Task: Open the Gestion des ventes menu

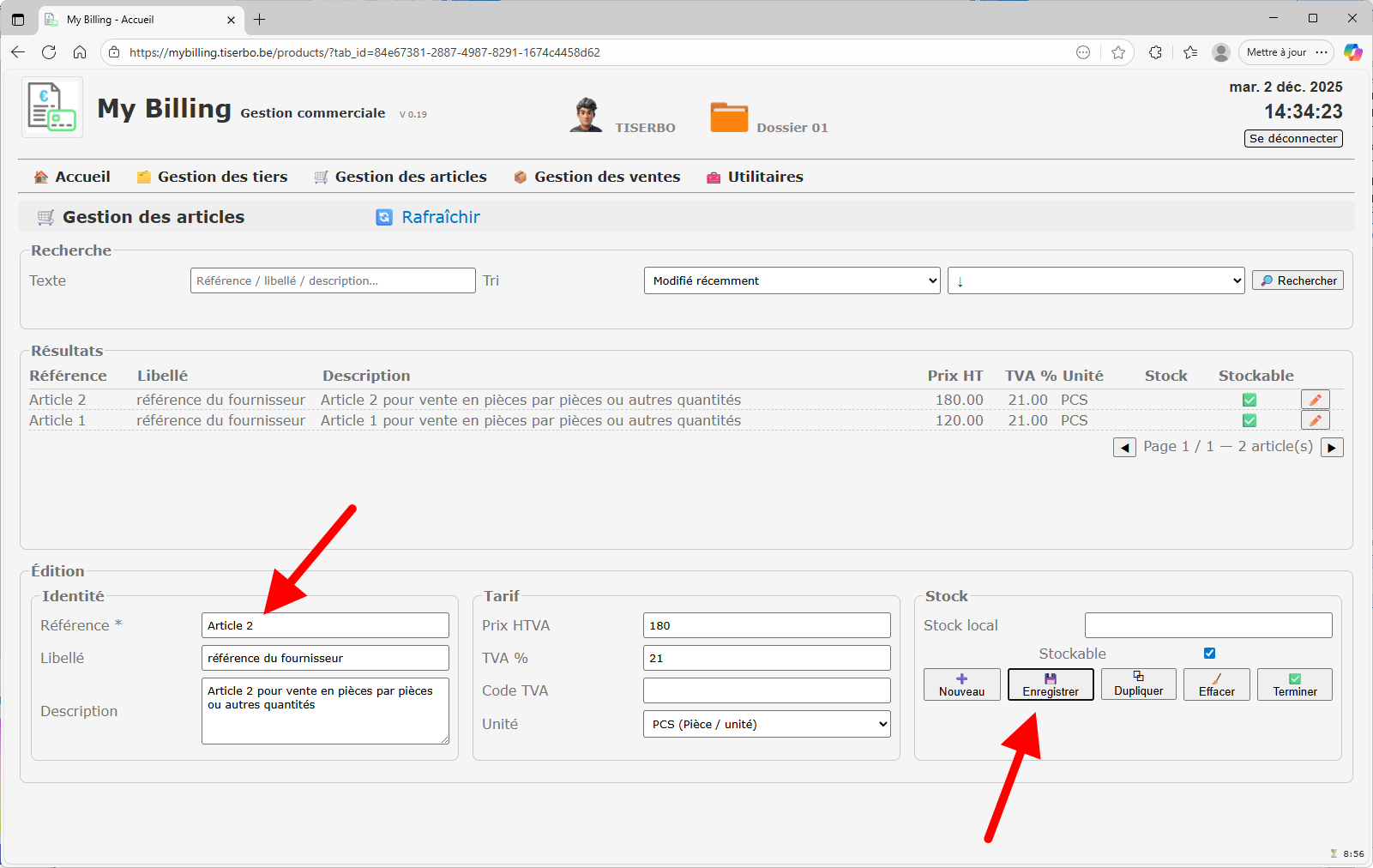Action: 597,177
